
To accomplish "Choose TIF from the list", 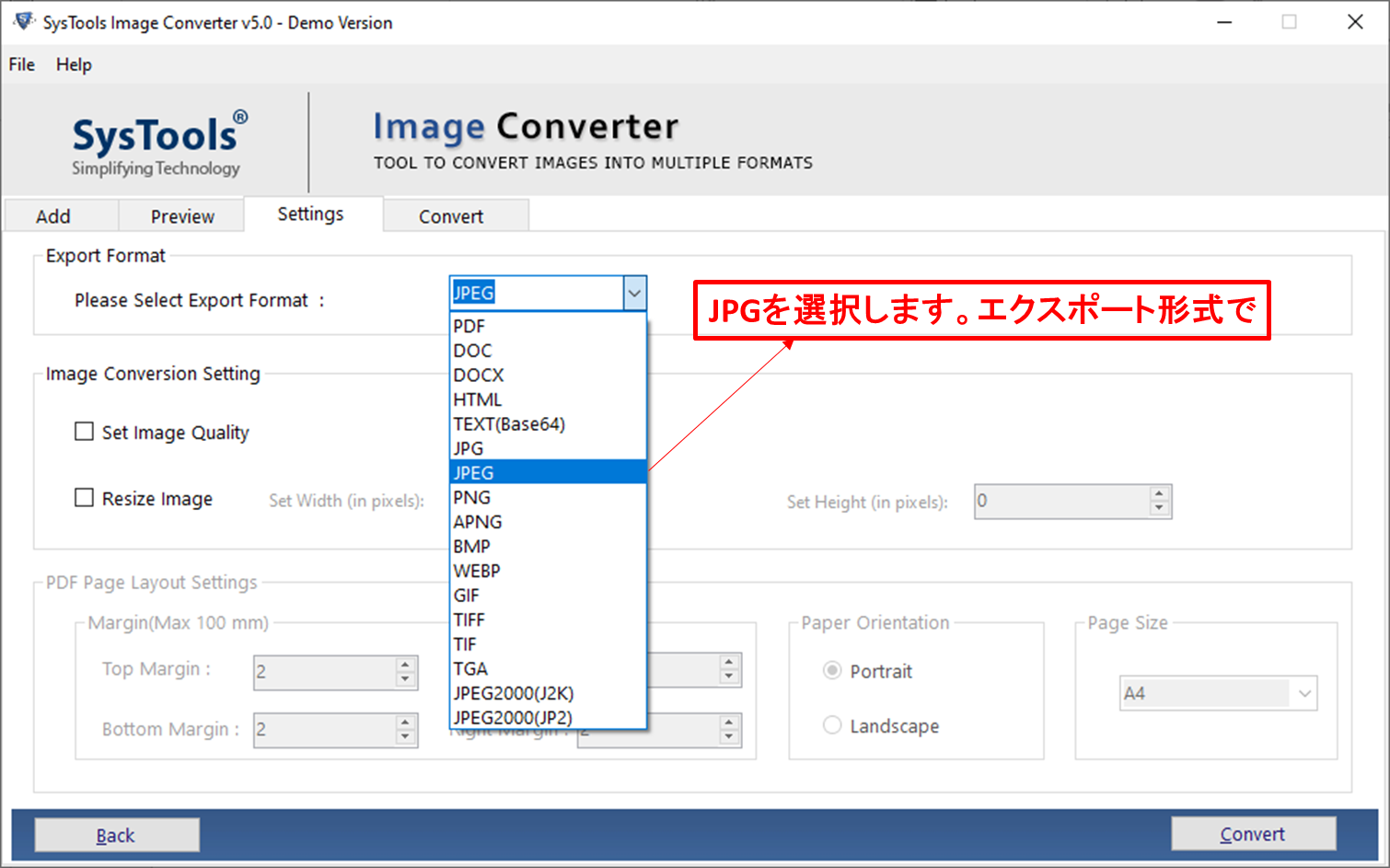I will pyautogui.click(x=548, y=643).
